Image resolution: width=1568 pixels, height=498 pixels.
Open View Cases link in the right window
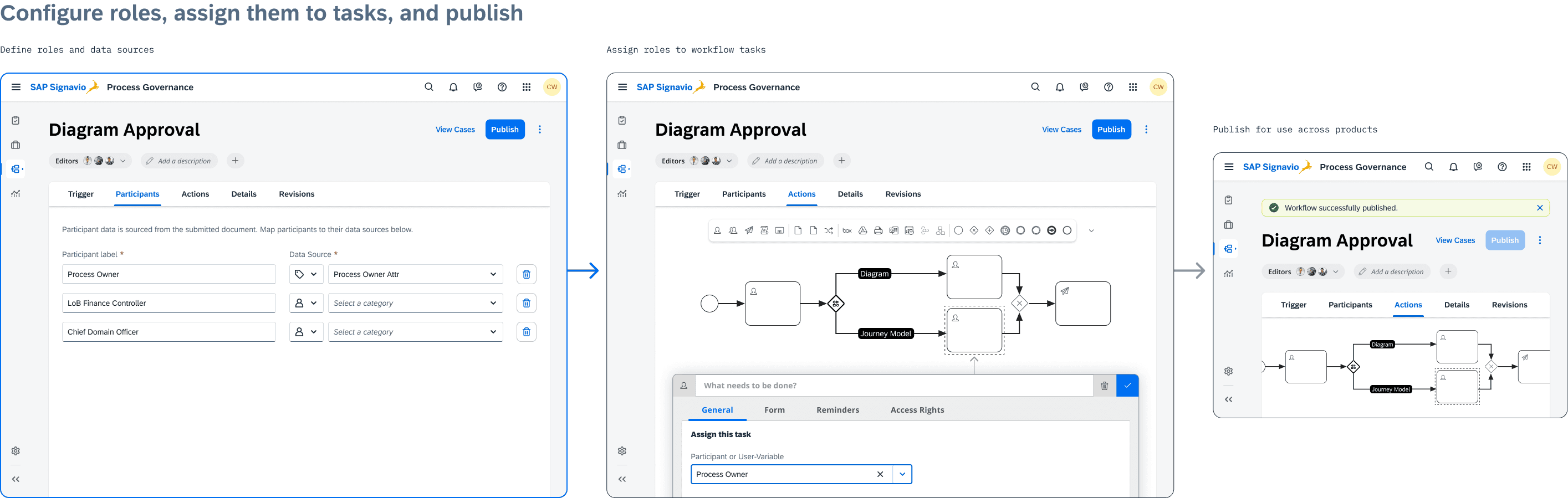1455,240
